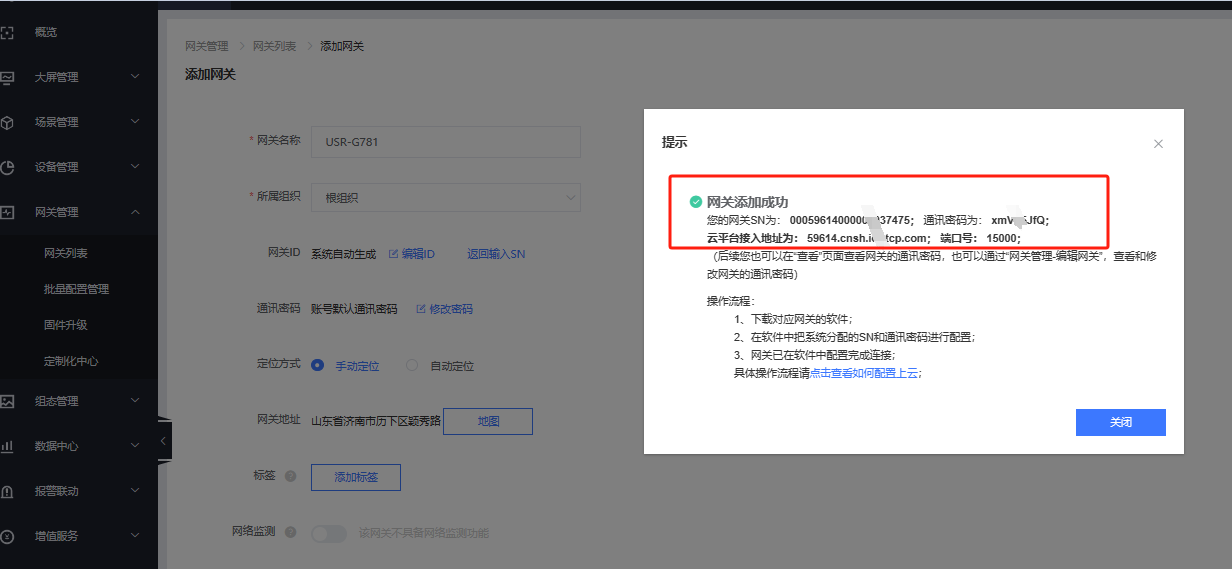Expand the 大屏管理 menu chevron
1232x569 pixels.
click(136, 77)
